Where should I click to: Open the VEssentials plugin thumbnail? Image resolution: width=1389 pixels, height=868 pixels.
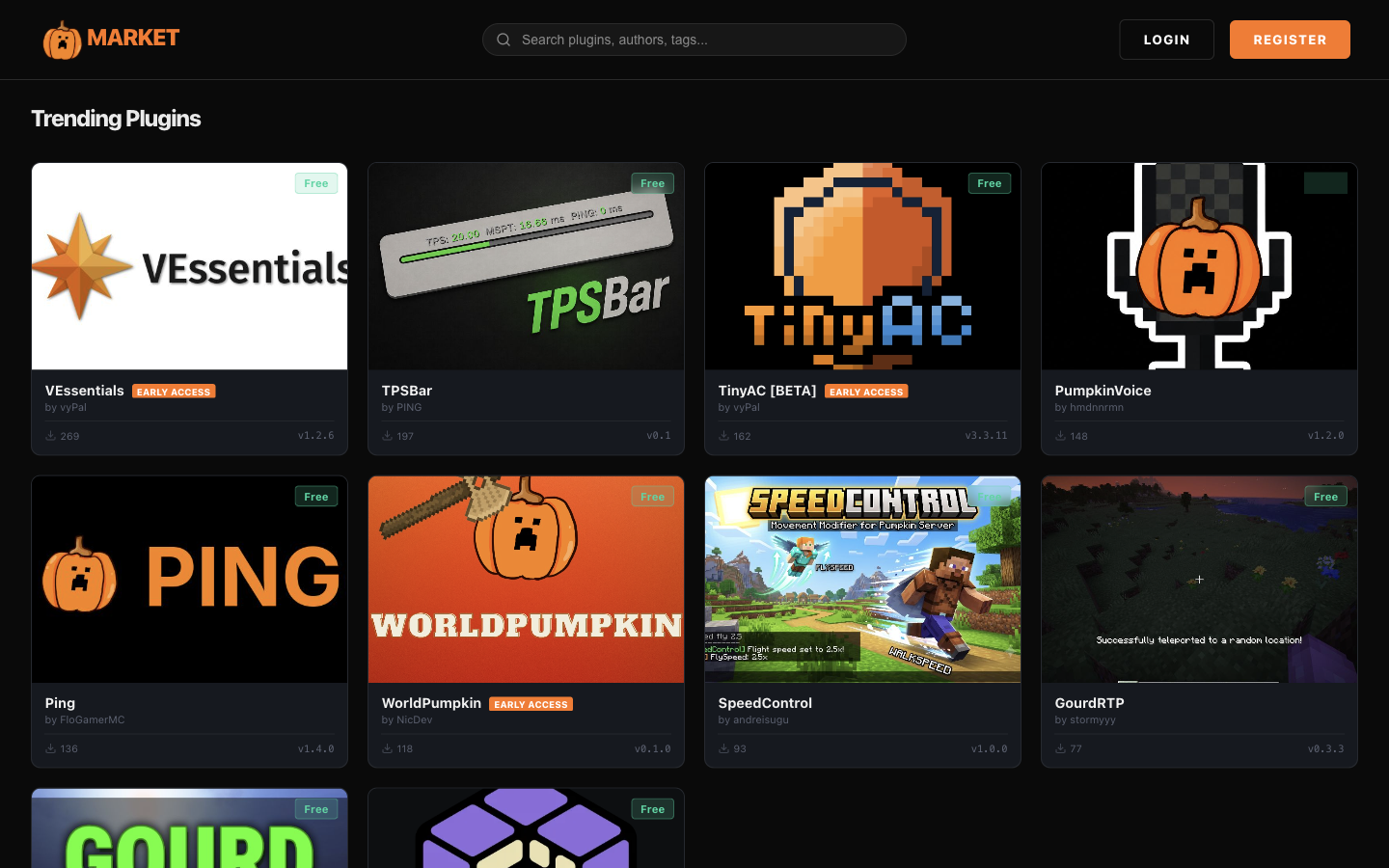[189, 266]
